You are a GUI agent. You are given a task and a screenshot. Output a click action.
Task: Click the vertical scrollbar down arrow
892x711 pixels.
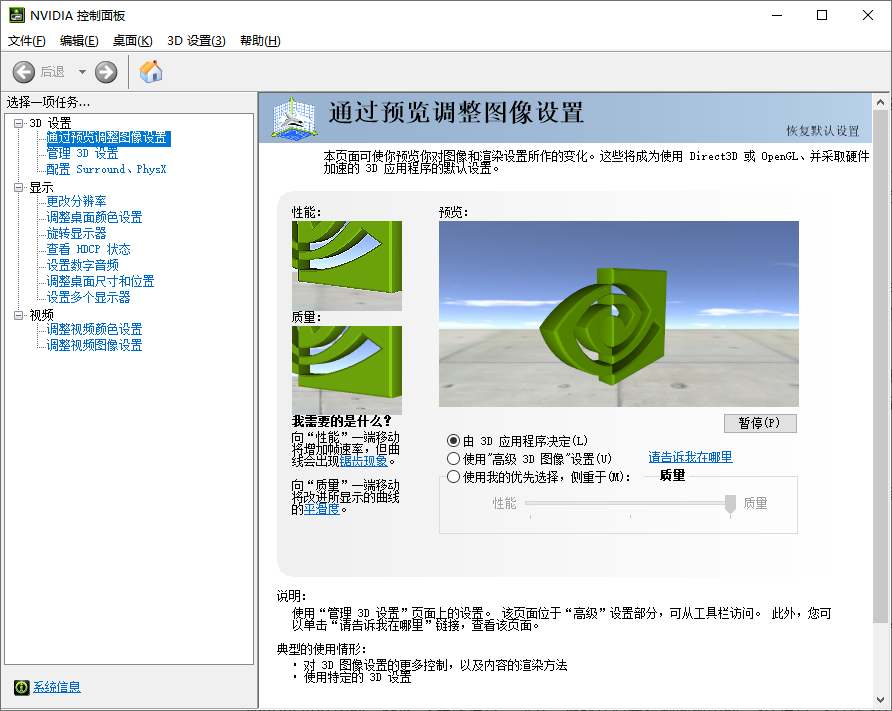pyautogui.click(x=881, y=700)
